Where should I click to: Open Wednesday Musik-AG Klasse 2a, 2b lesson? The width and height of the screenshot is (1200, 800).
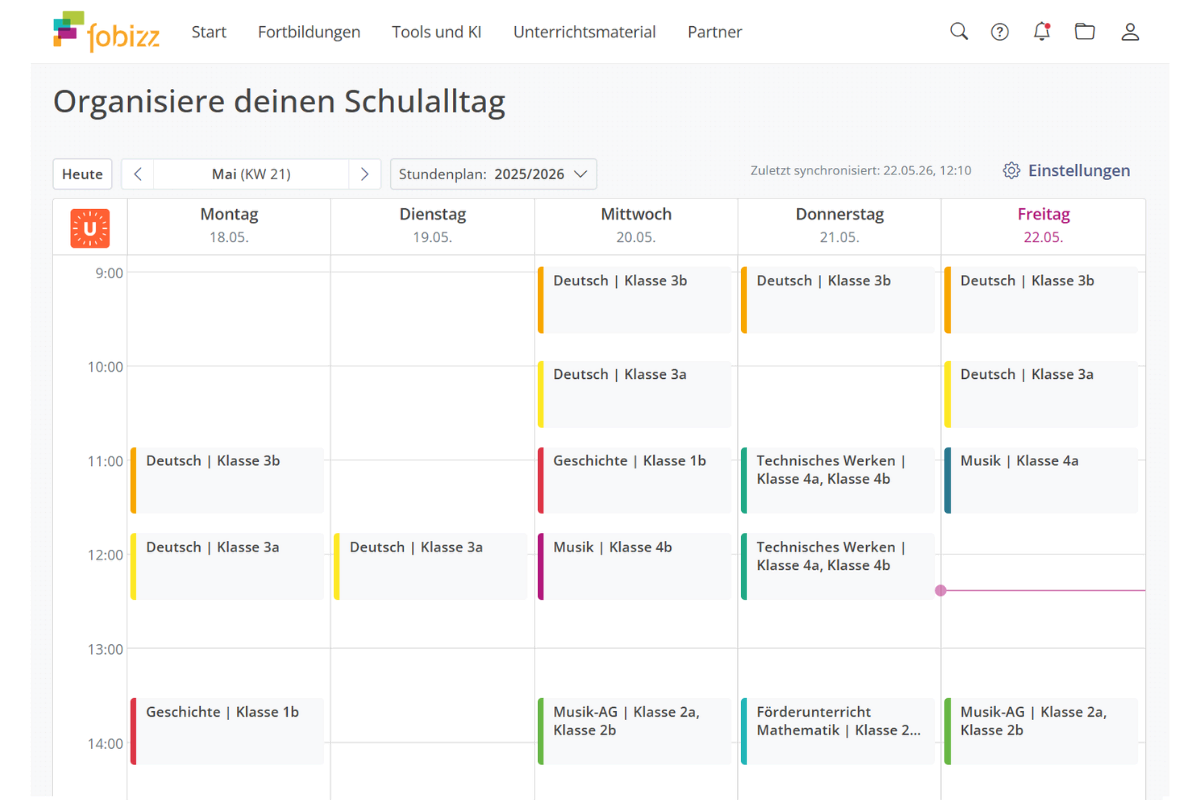[x=634, y=731]
